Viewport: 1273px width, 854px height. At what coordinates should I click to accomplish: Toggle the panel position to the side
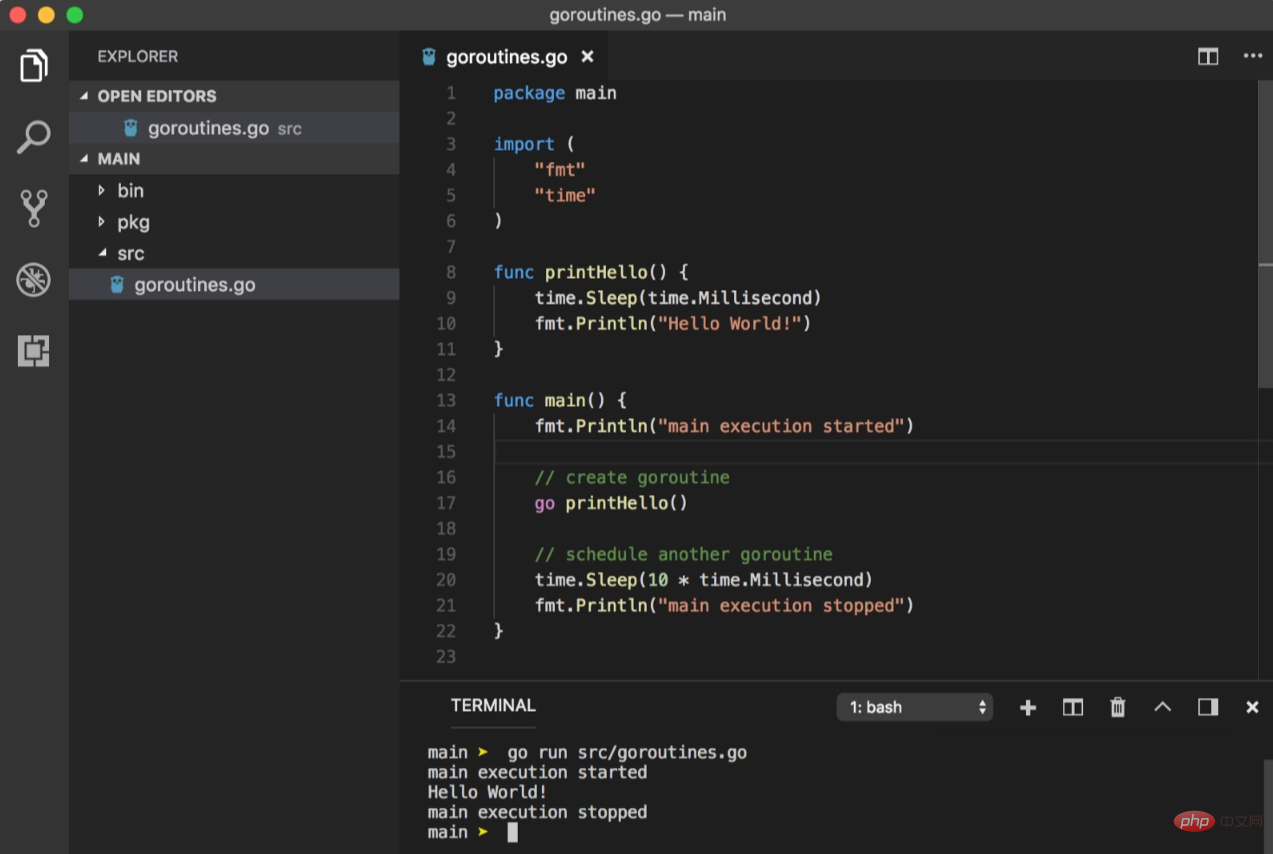(x=1208, y=708)
